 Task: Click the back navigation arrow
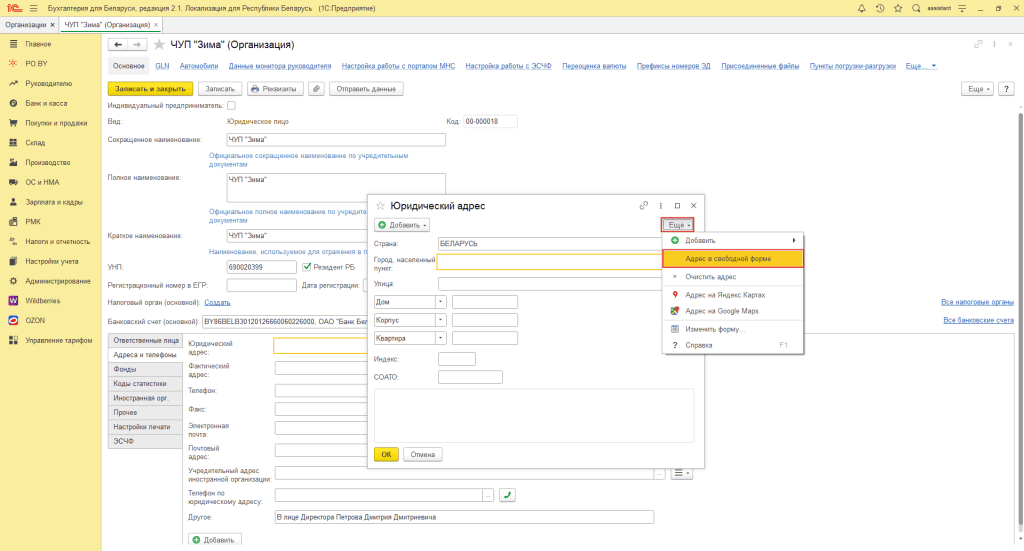117,45
